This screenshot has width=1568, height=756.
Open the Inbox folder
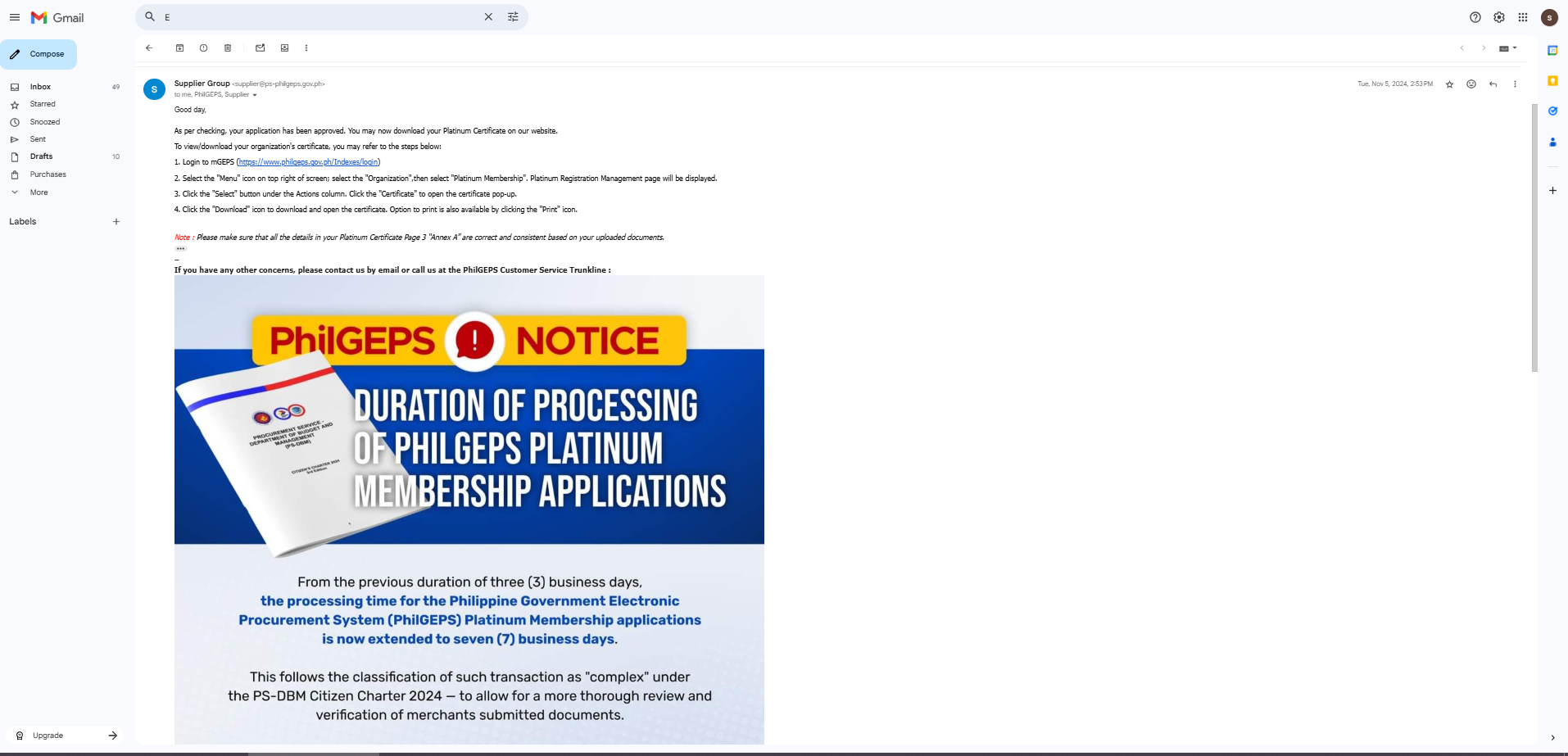tap(40, 87)
